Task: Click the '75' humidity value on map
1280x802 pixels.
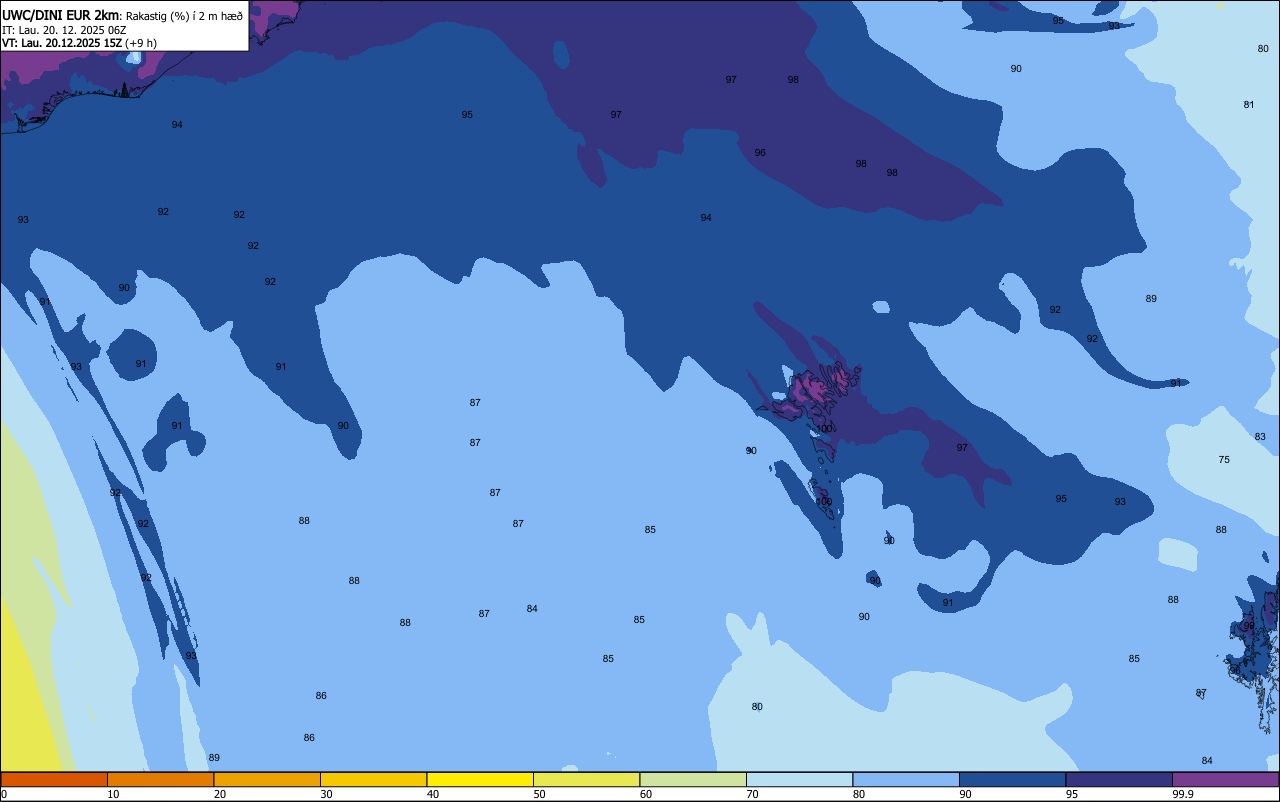Action: [1224, 460]
